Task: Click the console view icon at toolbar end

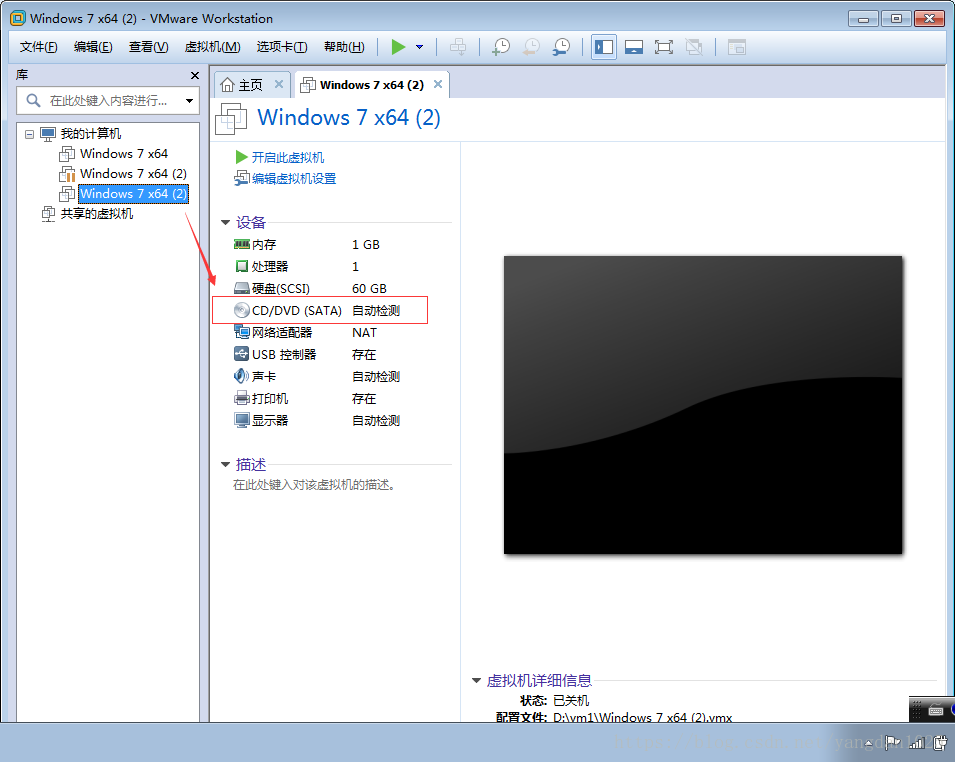Action: pos(737,47)
